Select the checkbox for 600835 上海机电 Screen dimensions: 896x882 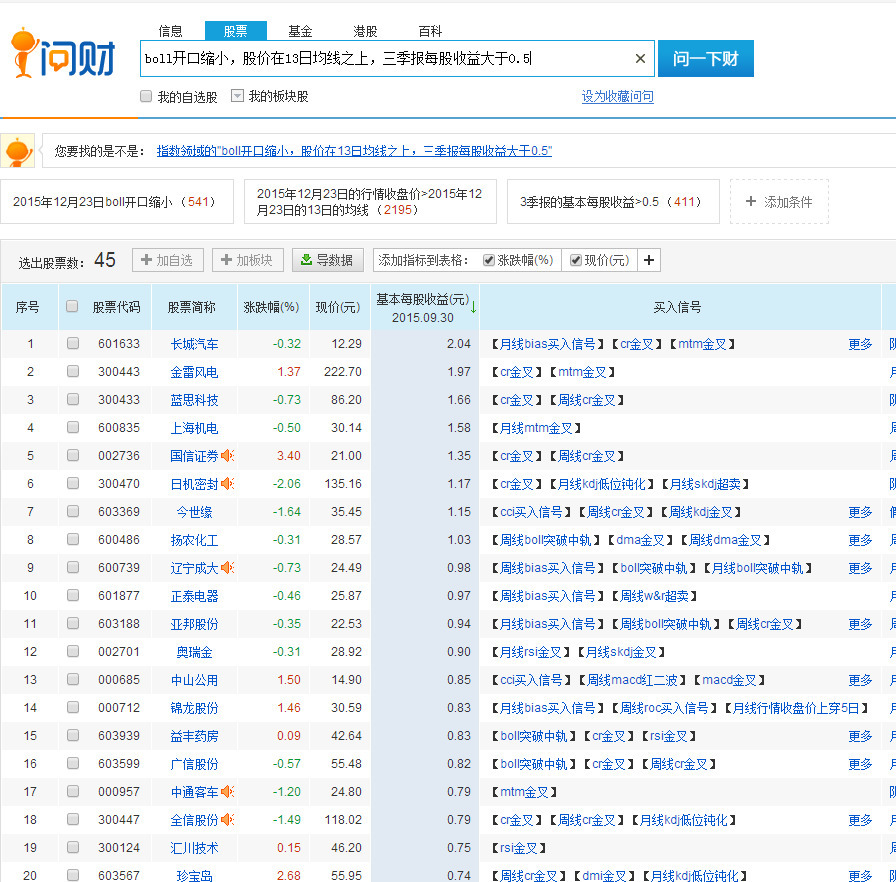[73, 427]
